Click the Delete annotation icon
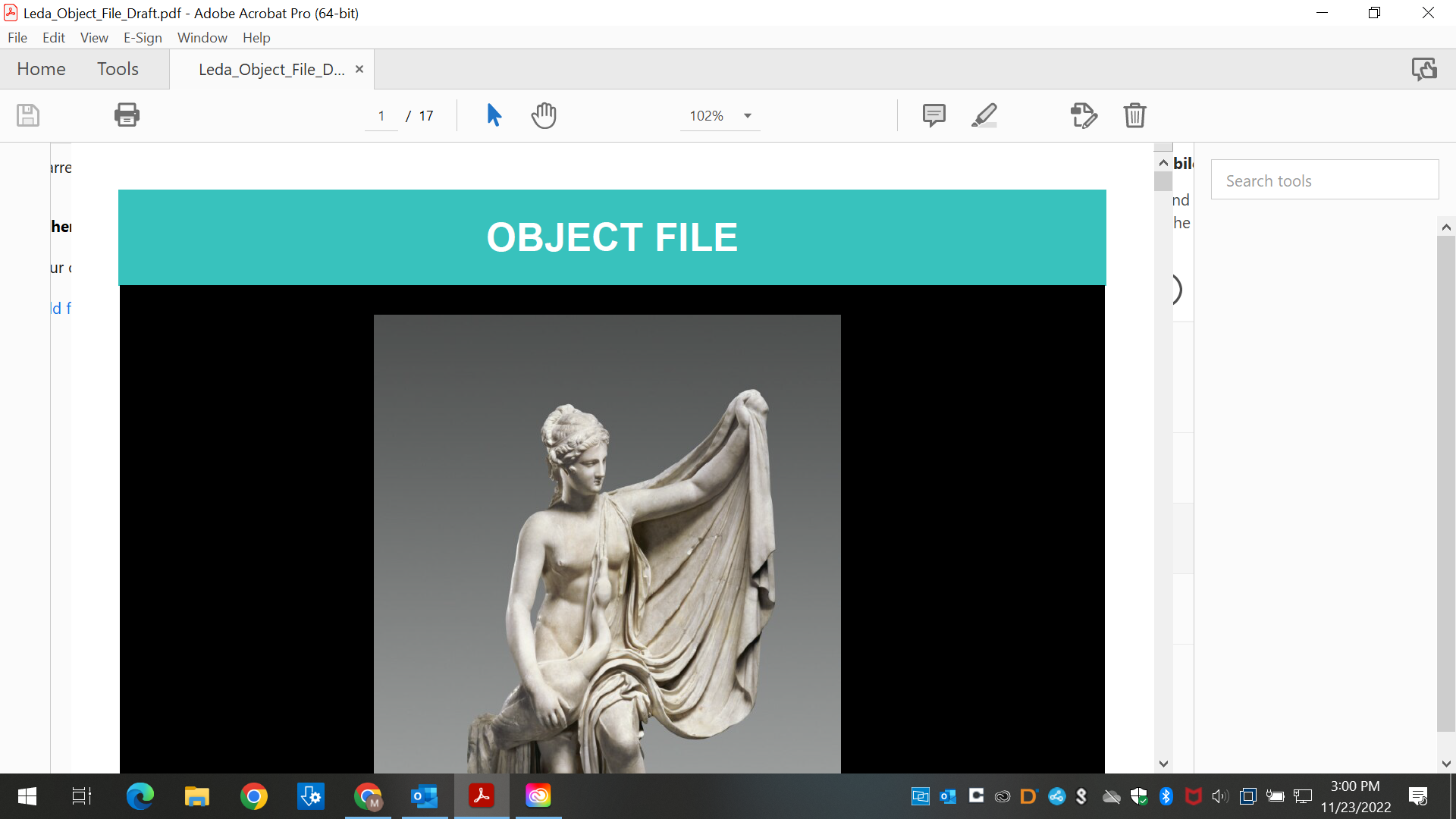Screen dimensions: 1456x819 coord(1135,115)
